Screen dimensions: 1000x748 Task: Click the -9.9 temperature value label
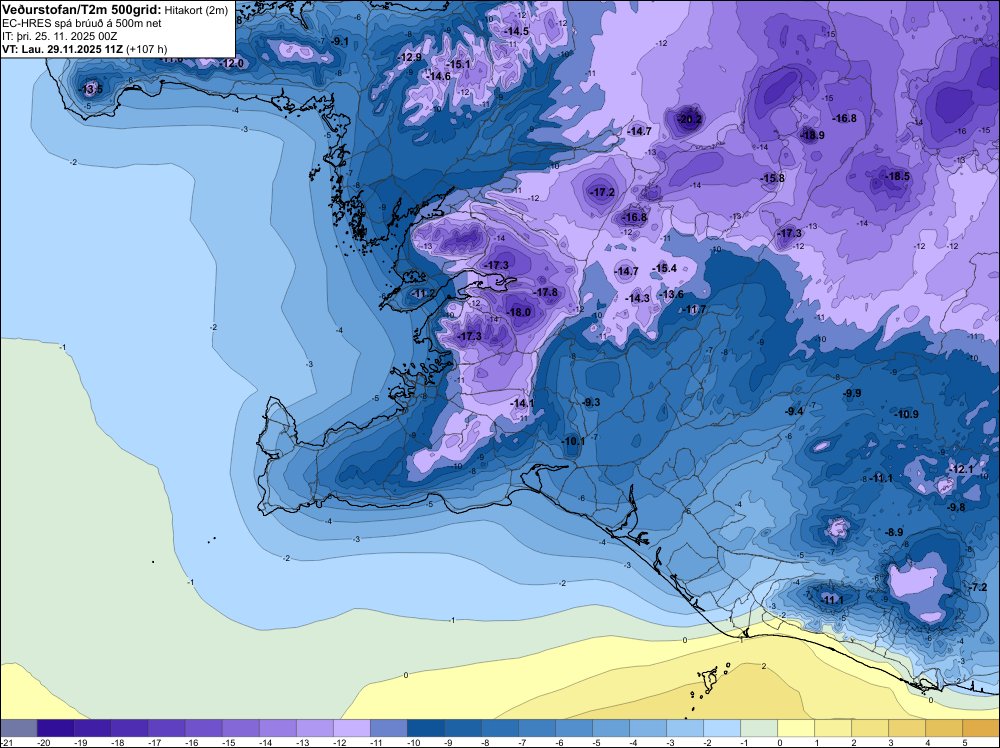pos(852,393)
